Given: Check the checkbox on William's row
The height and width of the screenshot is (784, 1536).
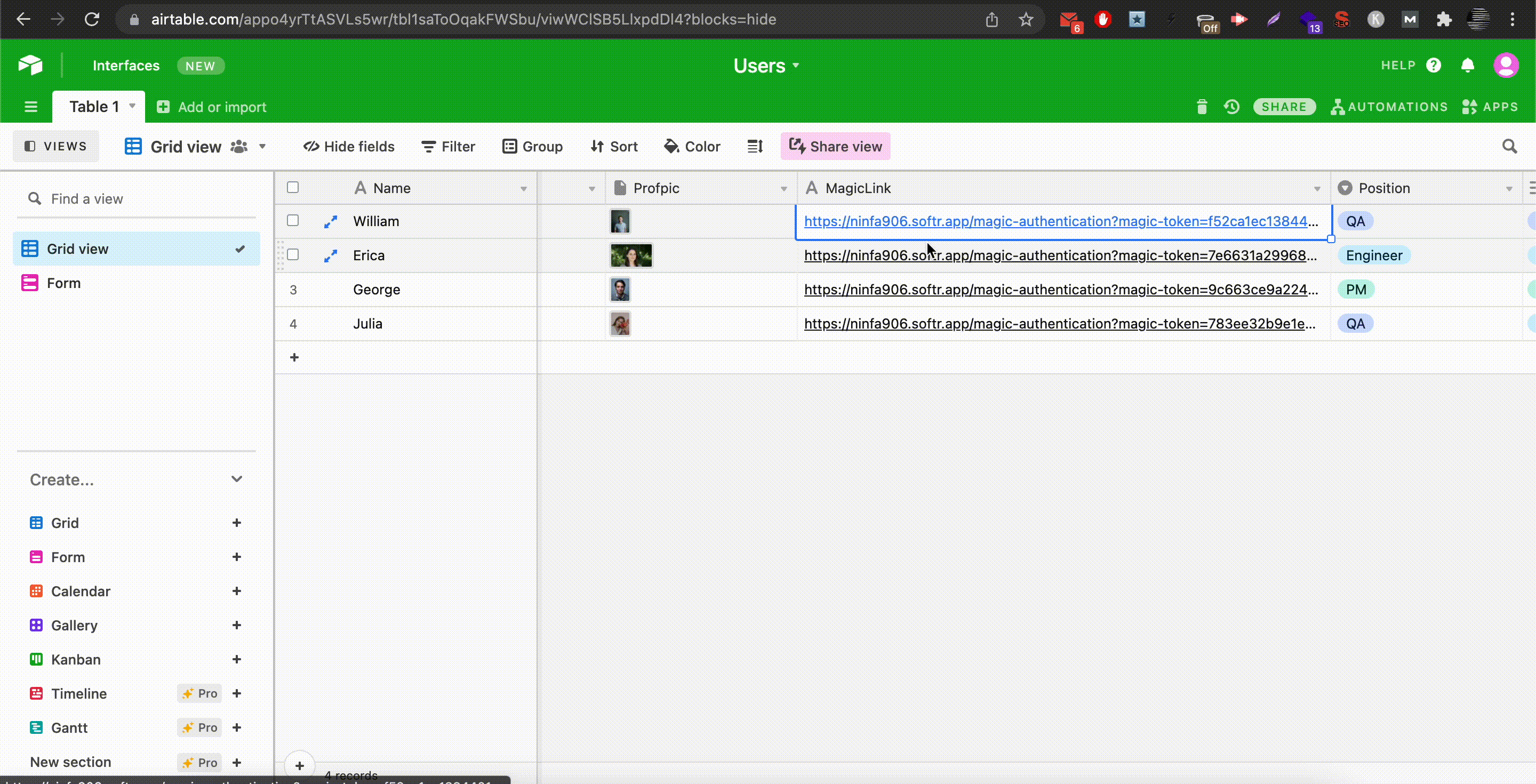Looking at the screenshot, I should (293, 221).
